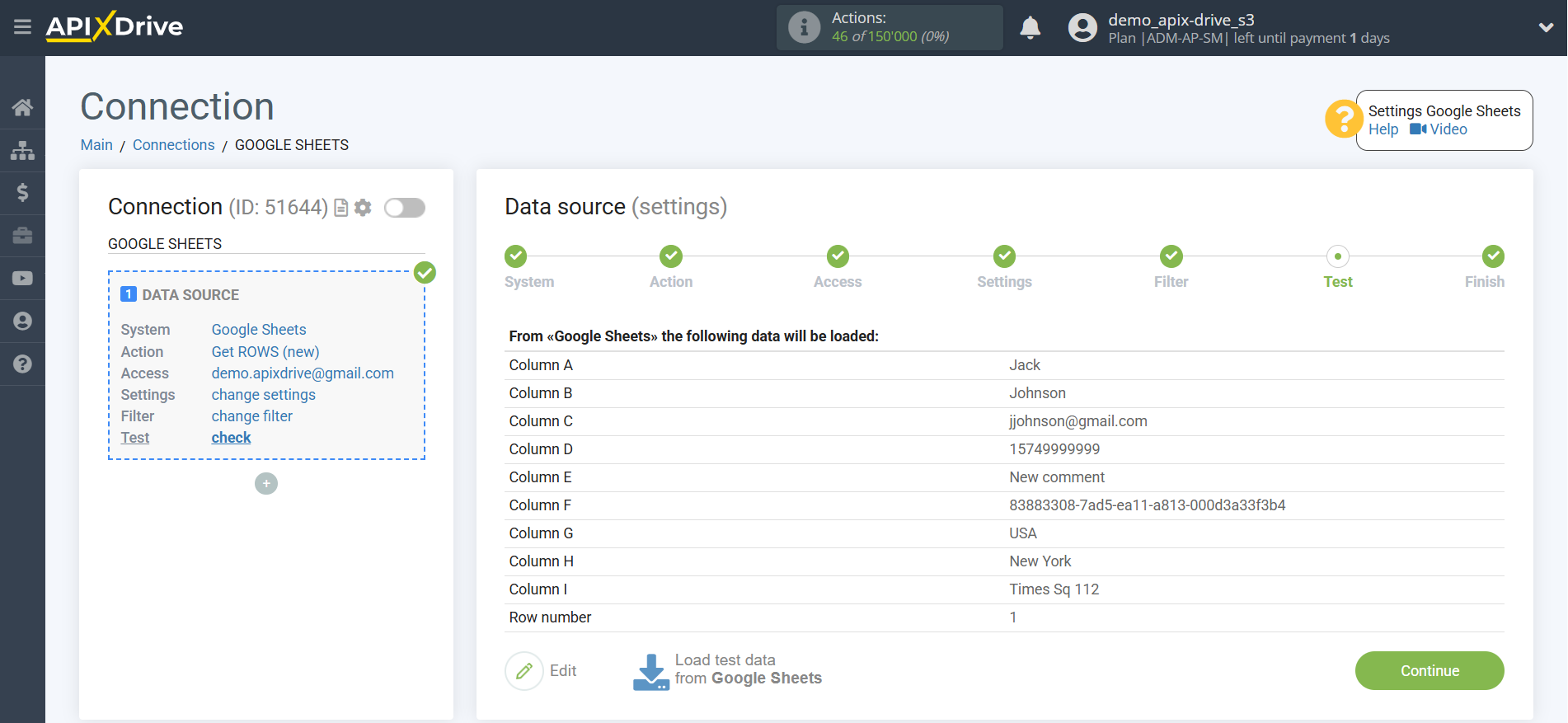Go to the Access step
The height and width of the screenshot is (723, 1568).
click(838, 256)
